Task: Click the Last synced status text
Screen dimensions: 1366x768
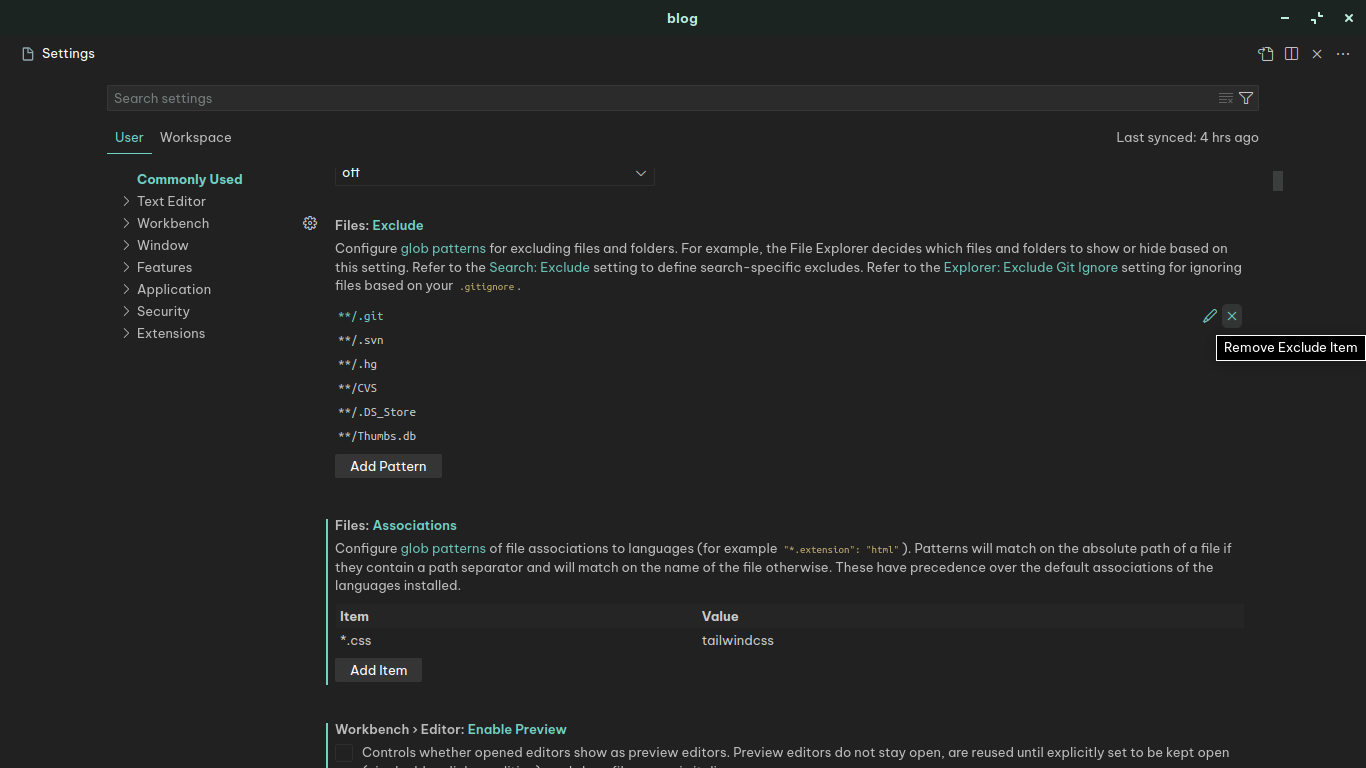Action: coord(1187,138)
